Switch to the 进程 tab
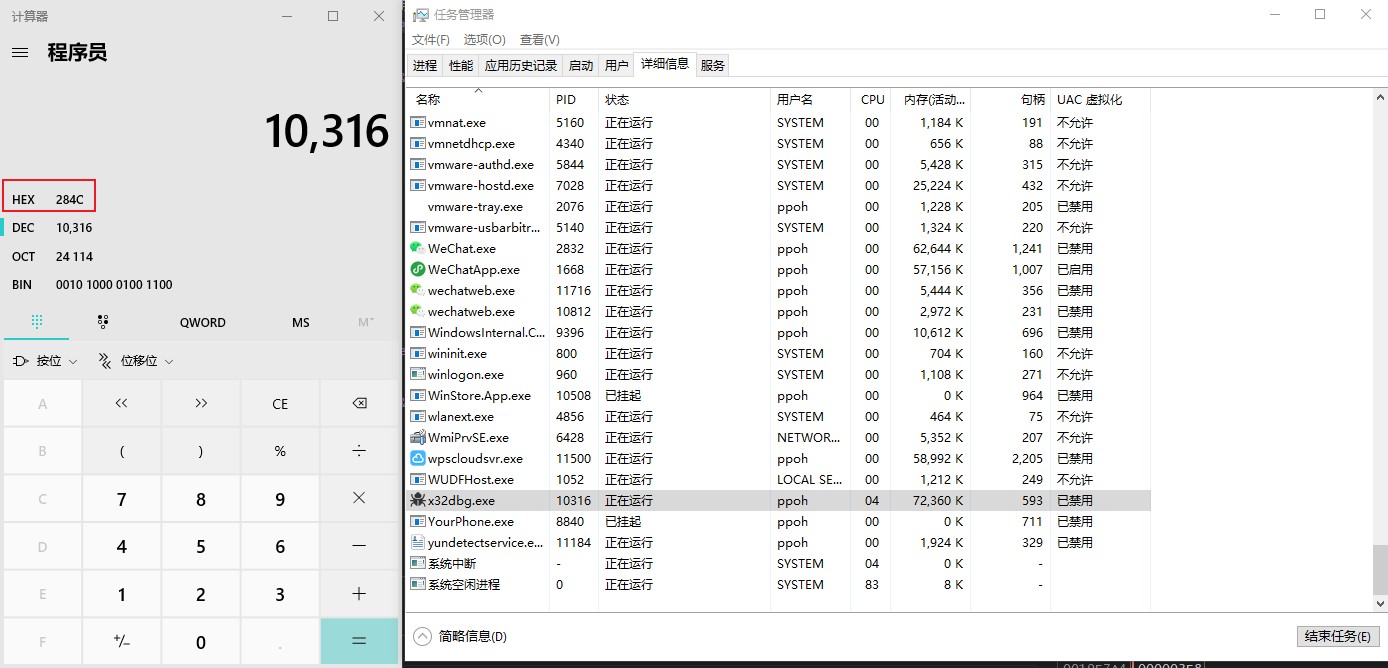Screen dimensions: 1388x668 tap(425, 66)
